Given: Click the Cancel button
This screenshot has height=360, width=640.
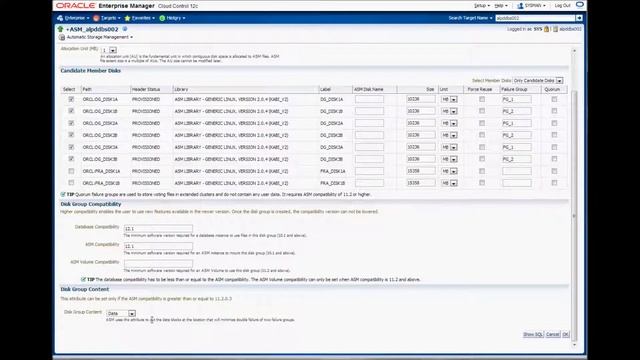Looking at the screenshot, I should tap(553, 334).
